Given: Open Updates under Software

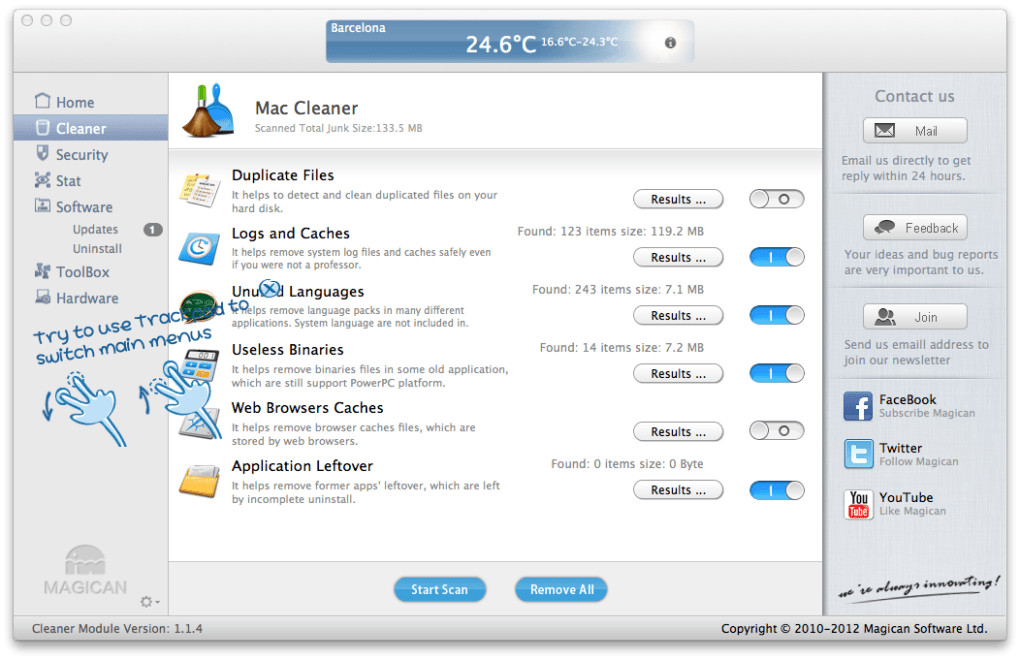Looking at the screenshot, I should coord(95,229).
